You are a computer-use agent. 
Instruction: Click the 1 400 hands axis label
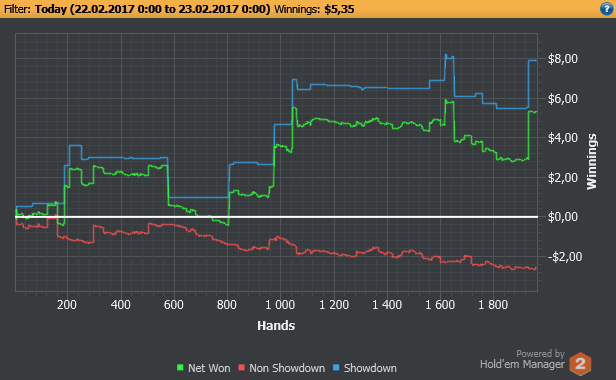click(x=387, y=305)
